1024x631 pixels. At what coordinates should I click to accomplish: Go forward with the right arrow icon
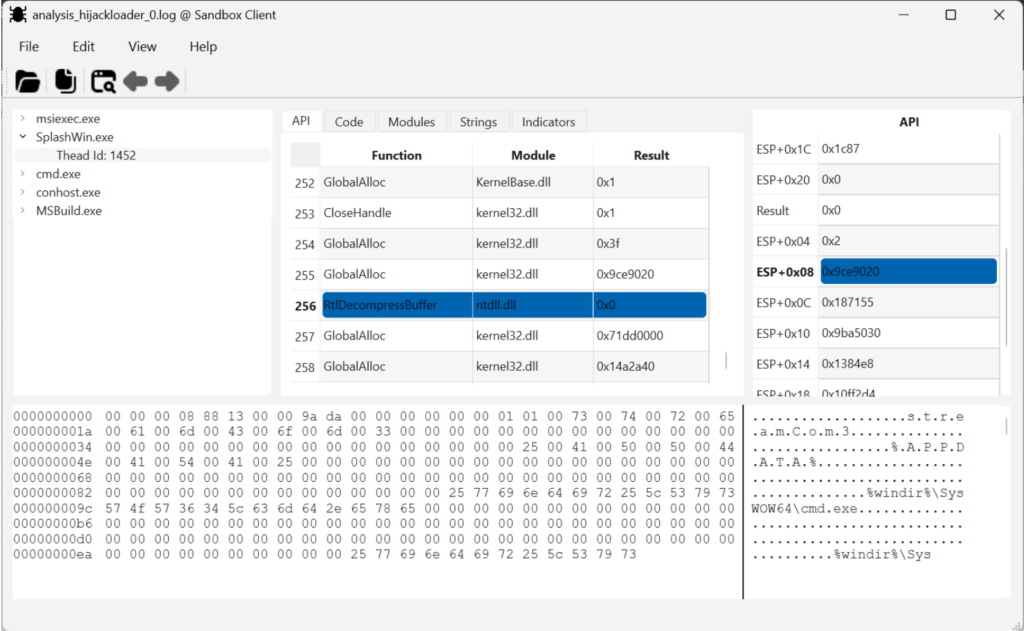[x=167, y=81]
